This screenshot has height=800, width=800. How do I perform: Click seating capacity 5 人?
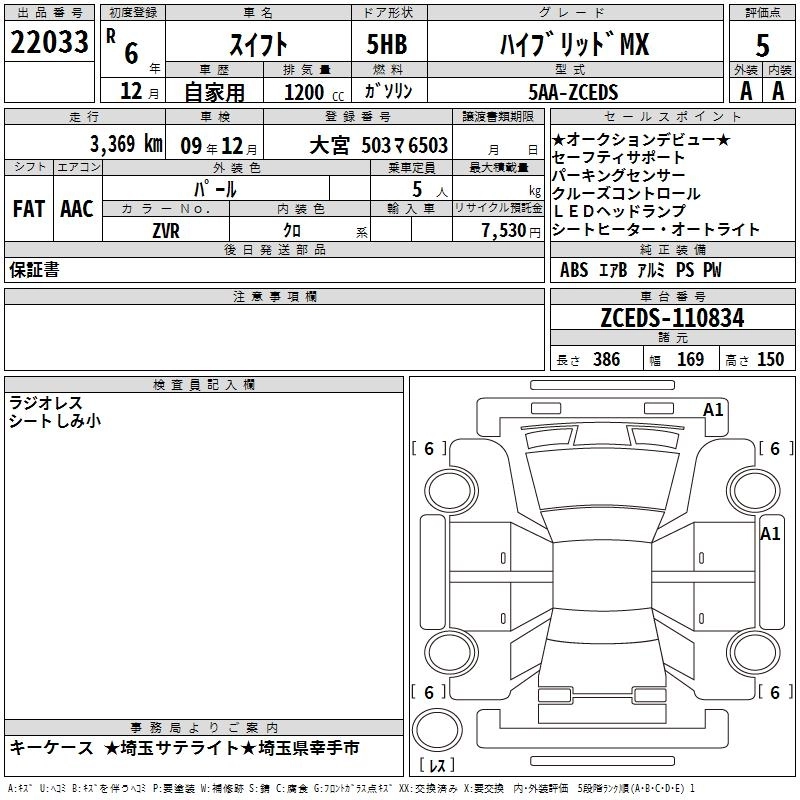pyautogui.click(x=430, y=189)
